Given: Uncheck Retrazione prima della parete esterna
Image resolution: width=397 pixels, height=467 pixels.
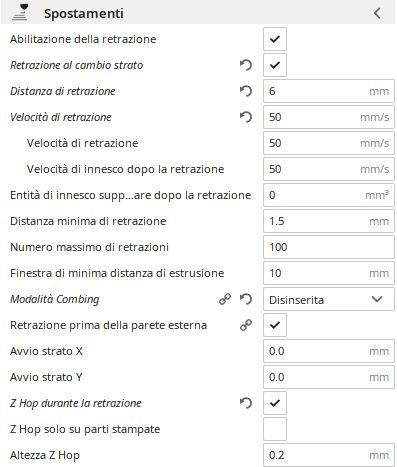Looking at the screenshot, I should (275, 325).
